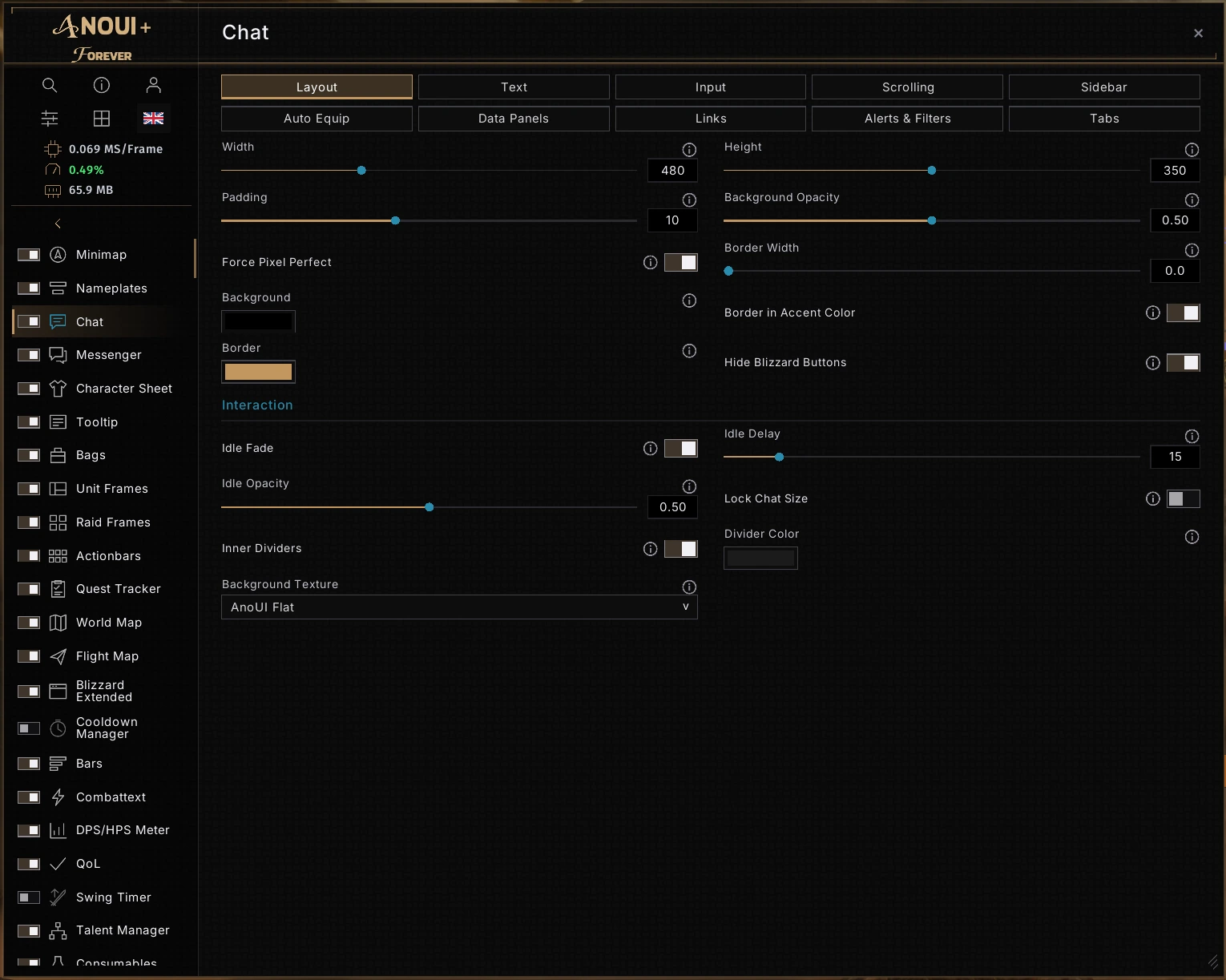Open the Border color swatch

tap(258, 372)
